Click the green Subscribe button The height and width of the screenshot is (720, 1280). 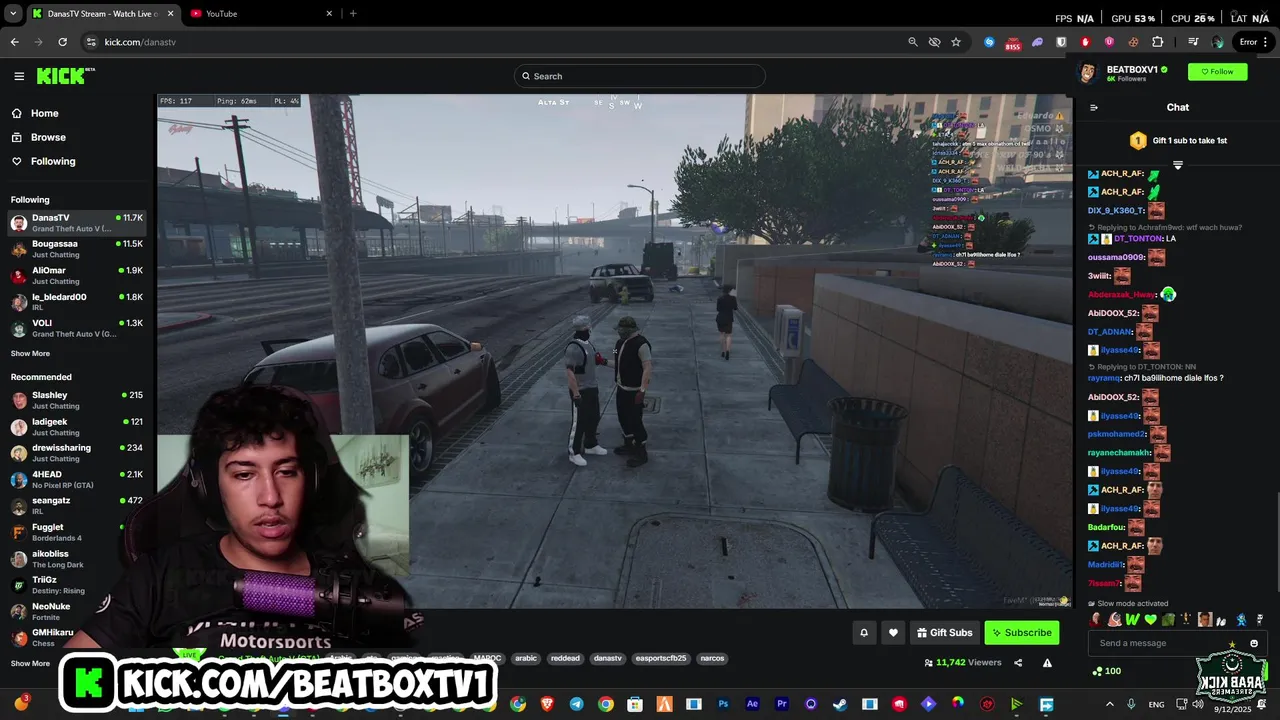[x=1021, y=632]
